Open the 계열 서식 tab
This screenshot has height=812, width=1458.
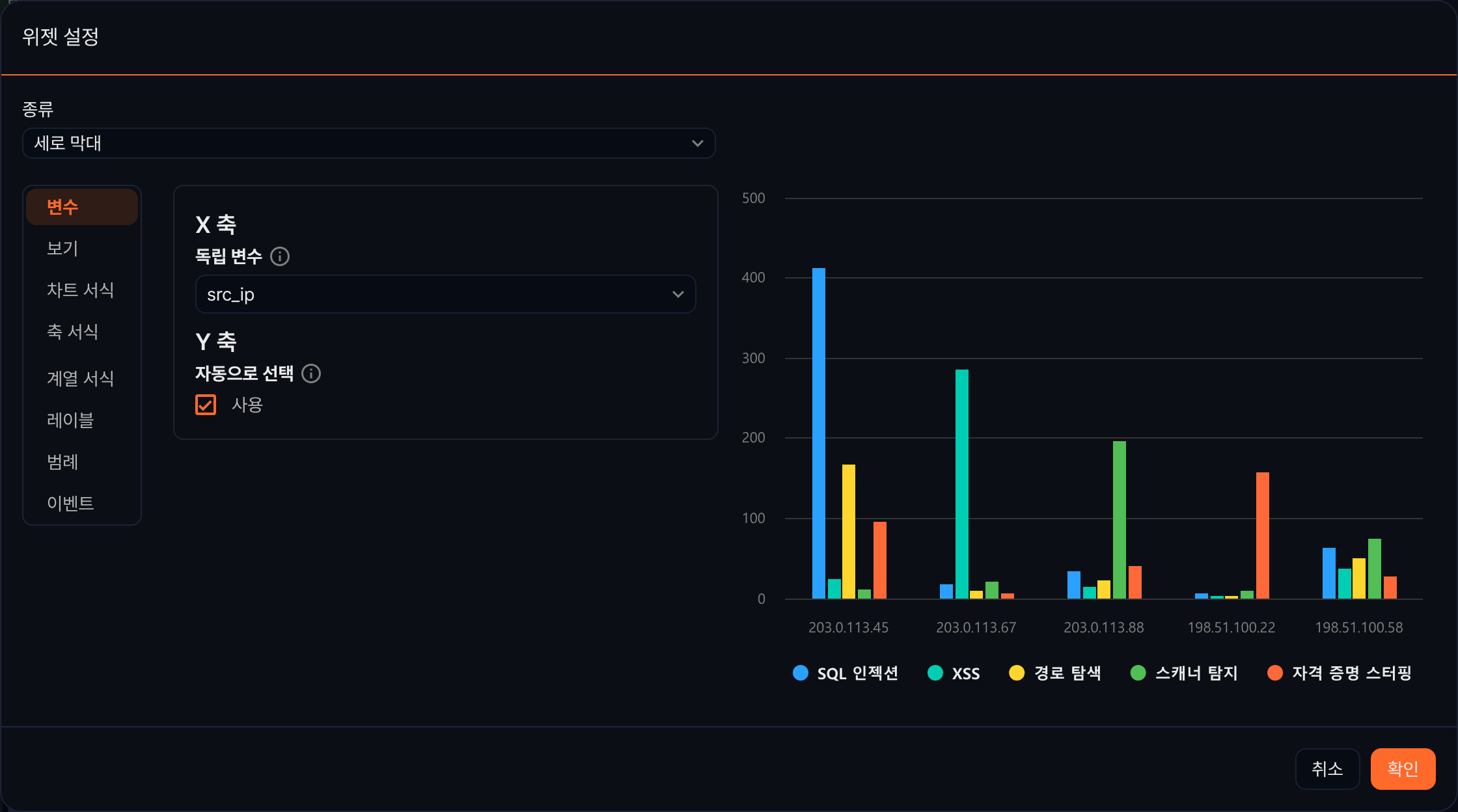(82, 379)
